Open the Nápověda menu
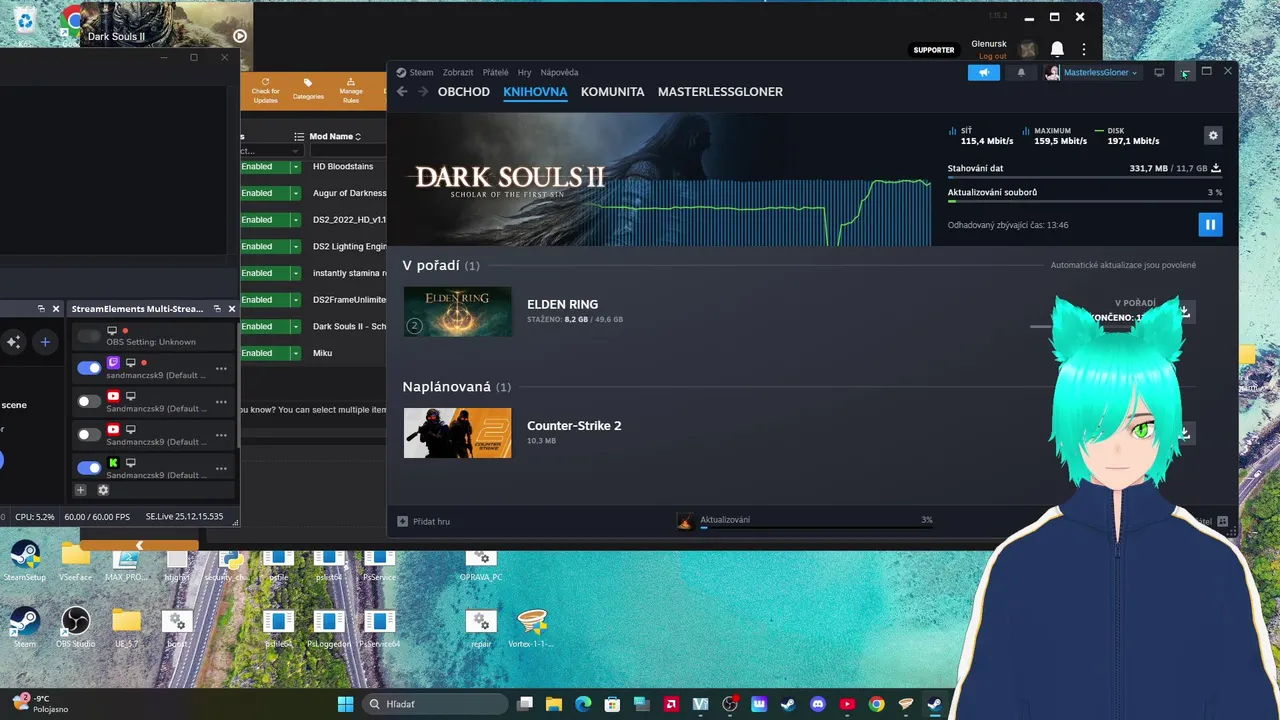The image size is (1280, 720). tap(559, 72)
